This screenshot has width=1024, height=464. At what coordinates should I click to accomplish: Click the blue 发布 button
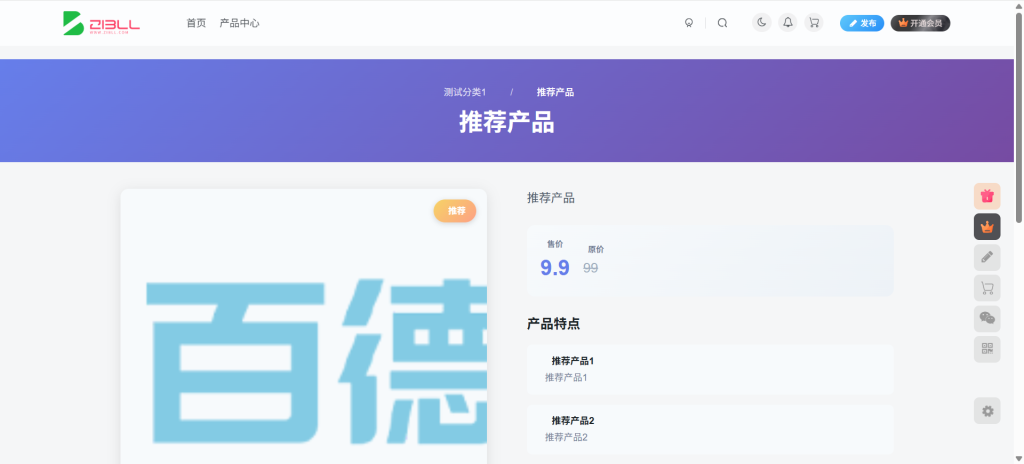[862, 23]
